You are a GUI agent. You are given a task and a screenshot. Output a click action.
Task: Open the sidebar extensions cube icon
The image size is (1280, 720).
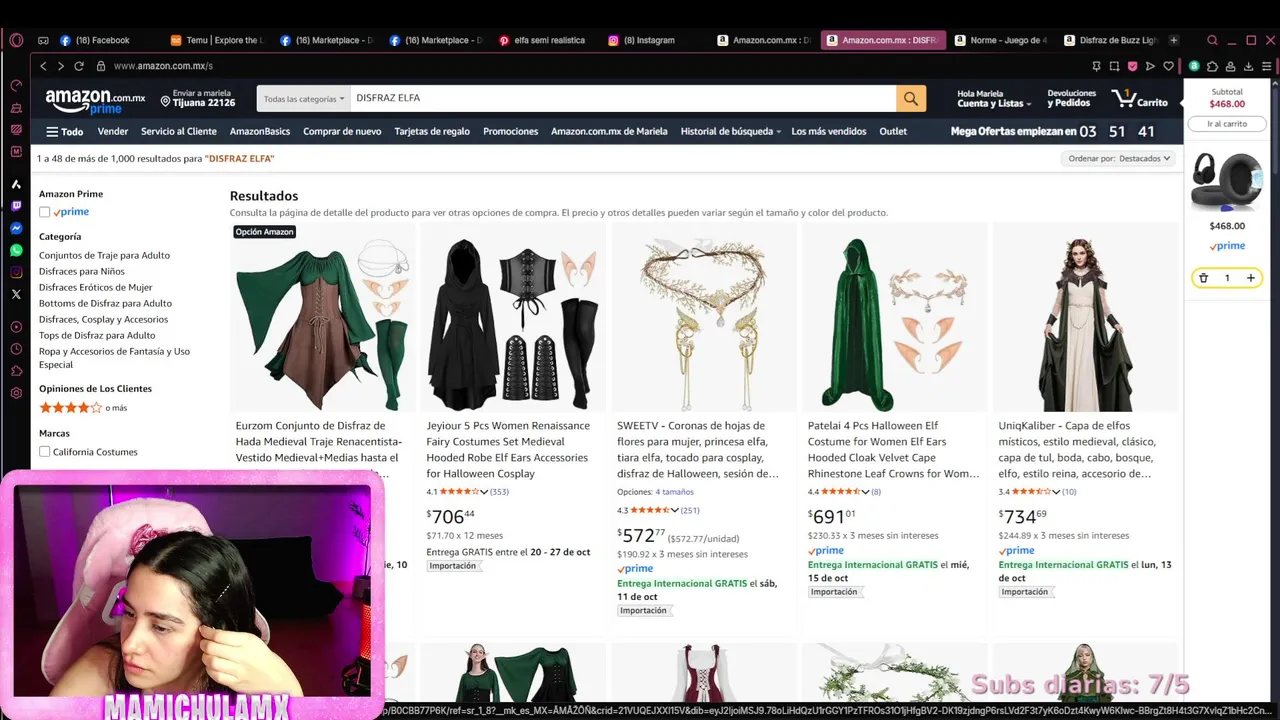(x=16, y=371)
